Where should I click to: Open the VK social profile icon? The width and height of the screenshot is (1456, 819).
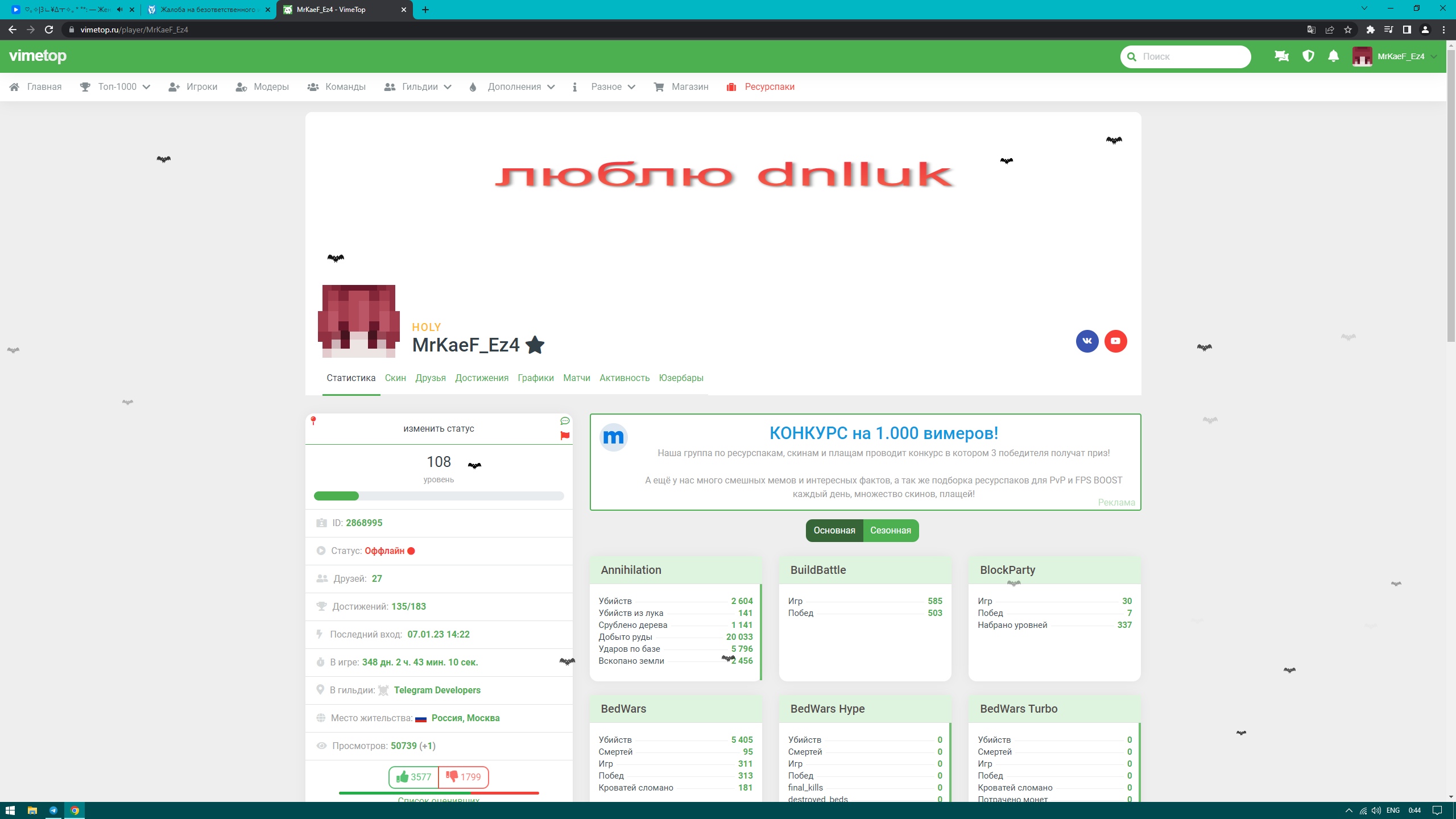tap(1087, 341)
